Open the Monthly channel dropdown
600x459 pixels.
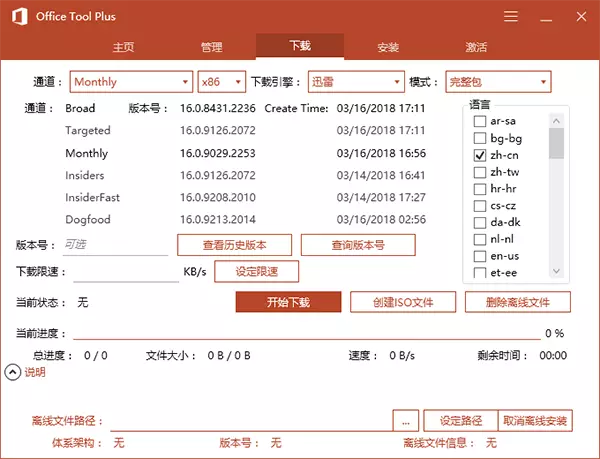[x=130, y=82]
